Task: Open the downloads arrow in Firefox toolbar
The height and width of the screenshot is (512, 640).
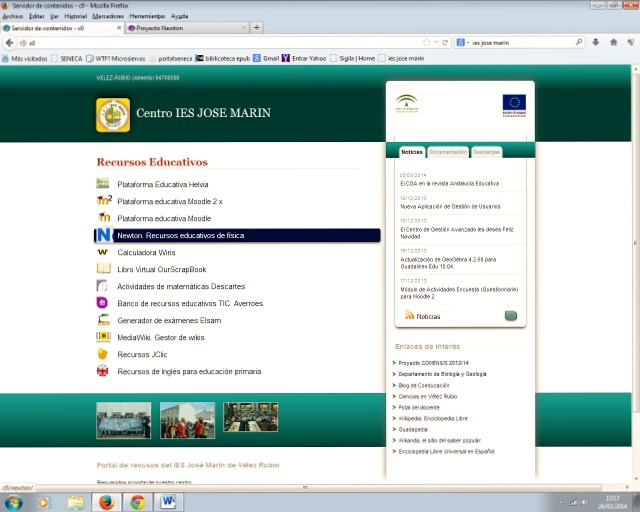Action: tap(596, 42)
